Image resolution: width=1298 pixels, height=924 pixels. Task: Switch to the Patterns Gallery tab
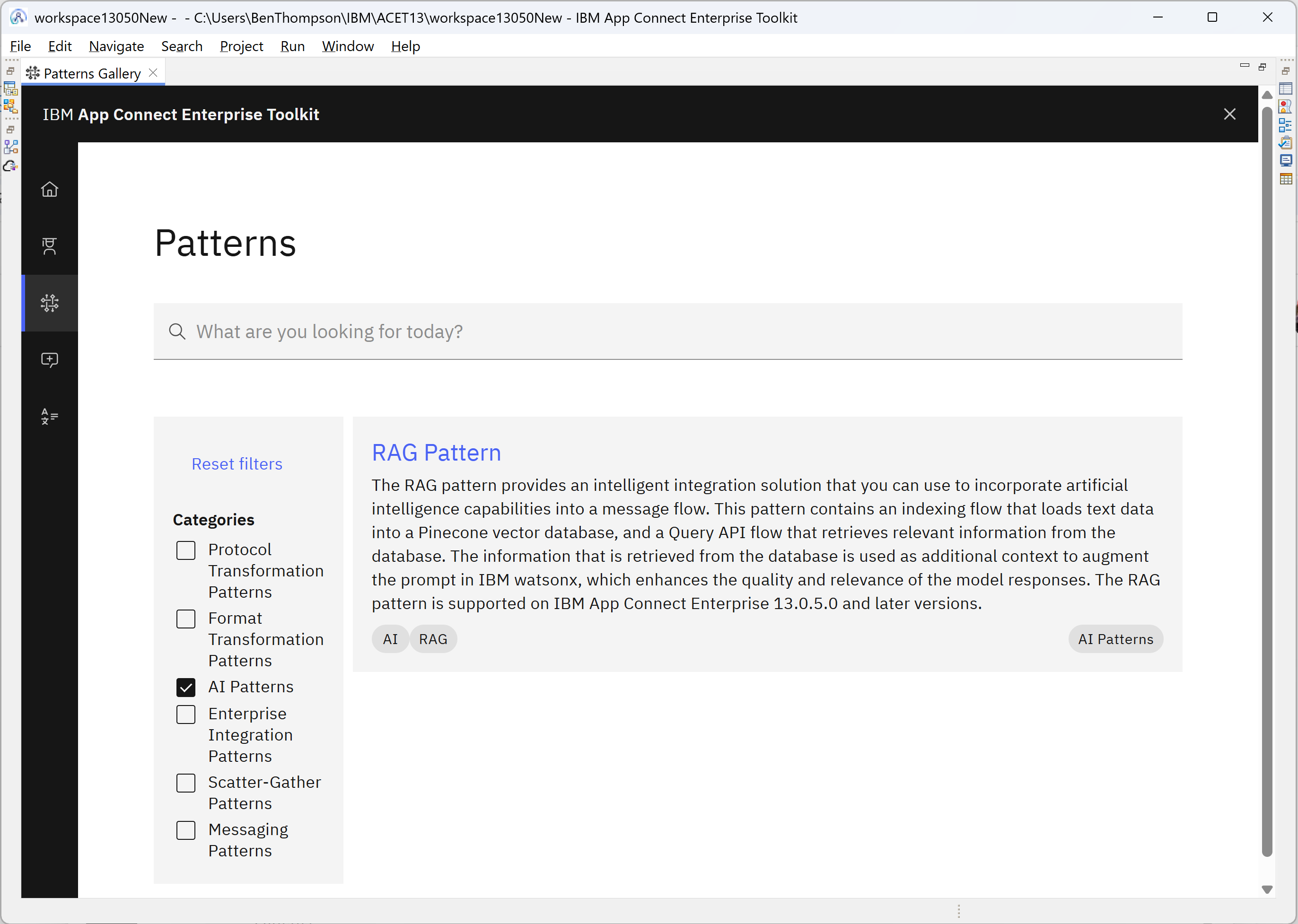pyautogui.click(x=91, y=73)
